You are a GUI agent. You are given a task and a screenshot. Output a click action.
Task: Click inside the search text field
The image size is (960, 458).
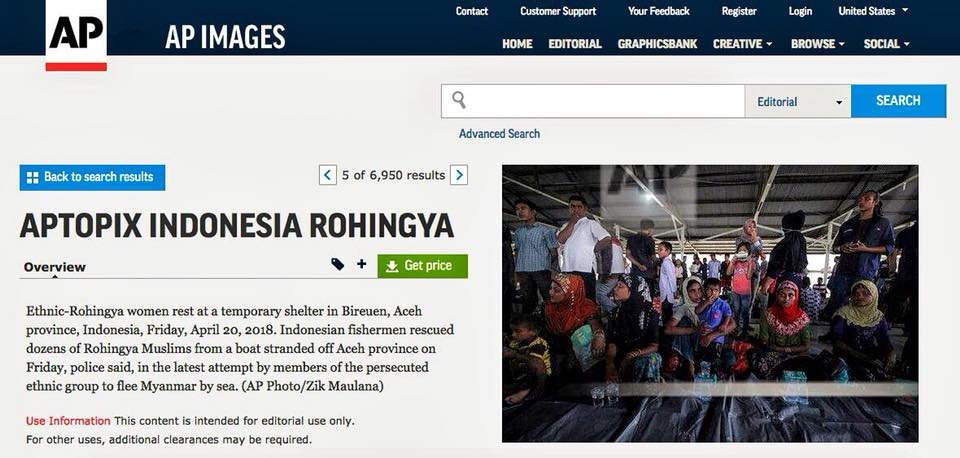(x=606, y=101)
